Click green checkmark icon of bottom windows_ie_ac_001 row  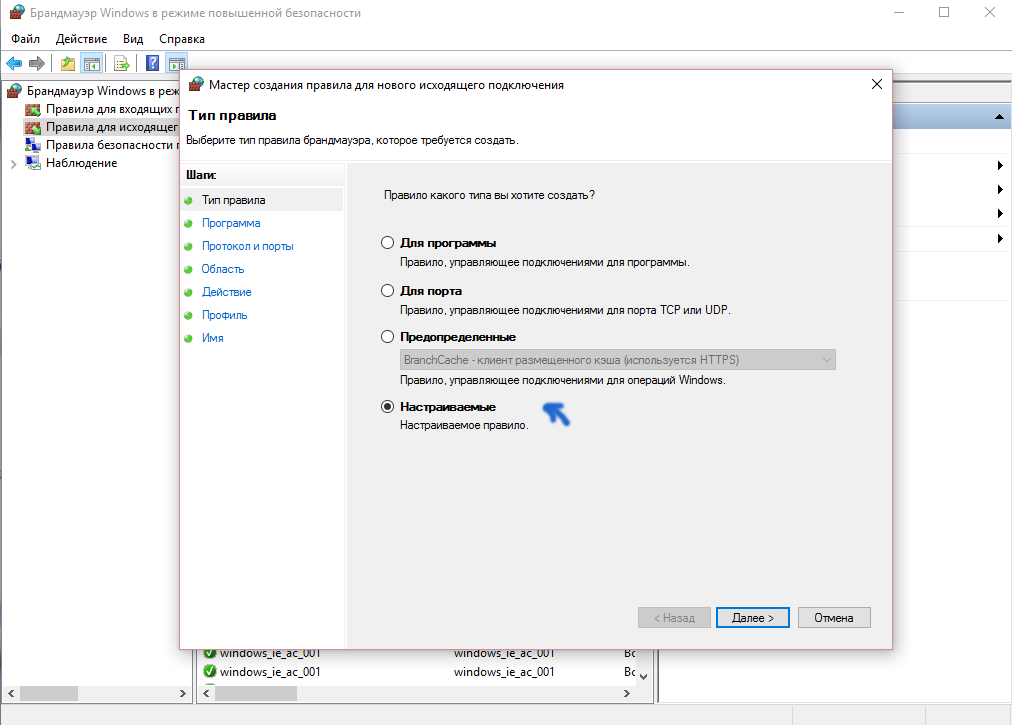pyautogui.click(x=210, y=671)
